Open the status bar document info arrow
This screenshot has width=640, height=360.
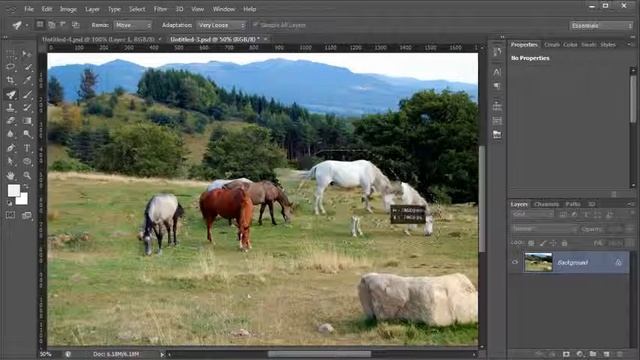click(162, 354)
